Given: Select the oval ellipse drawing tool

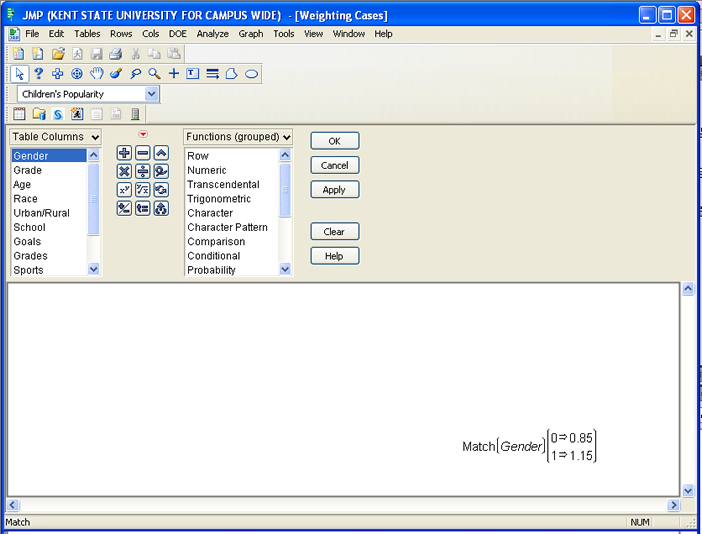Looking at the screenshot, I should click(x=251, y=74).
